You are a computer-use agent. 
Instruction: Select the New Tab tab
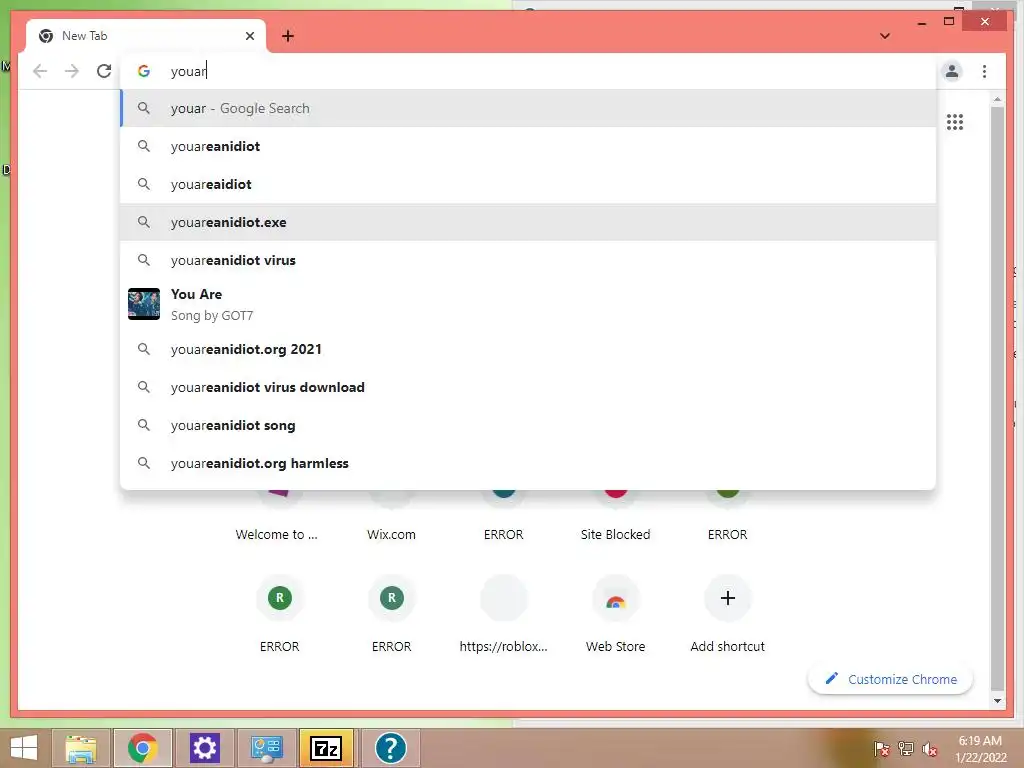[x=145, y=36]
